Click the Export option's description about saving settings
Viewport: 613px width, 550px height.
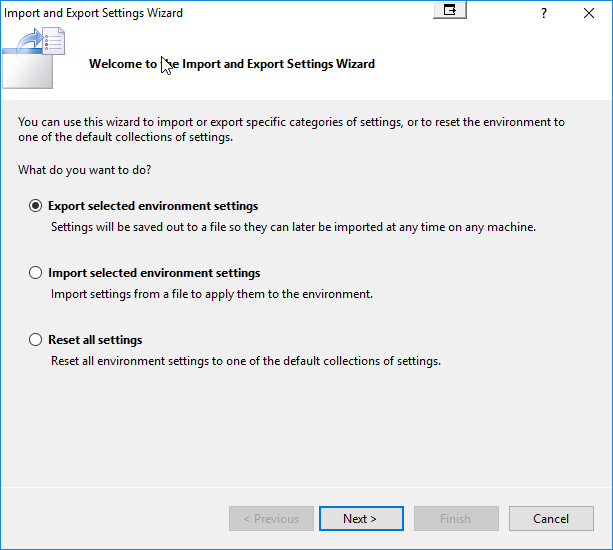coord(293,227)
